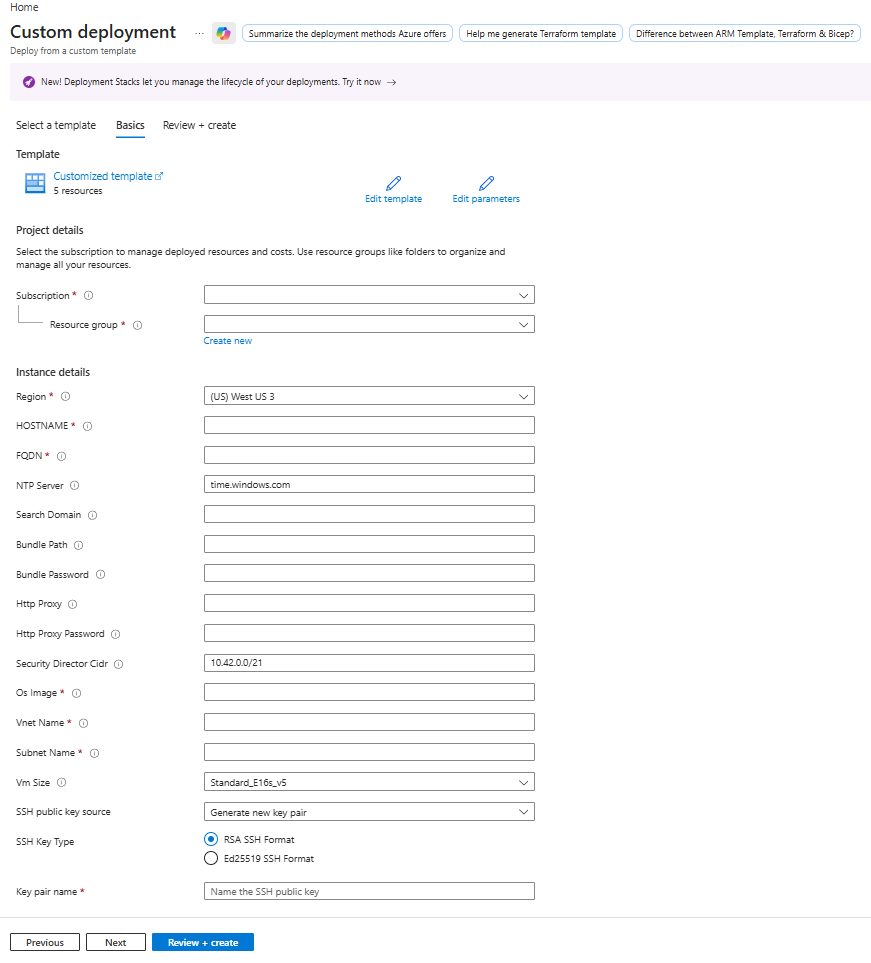This screenshot has height=963, width=871.
Task: Show info tooltip for Search Domain
Action: pyautogui.click(x=93, y=515)
